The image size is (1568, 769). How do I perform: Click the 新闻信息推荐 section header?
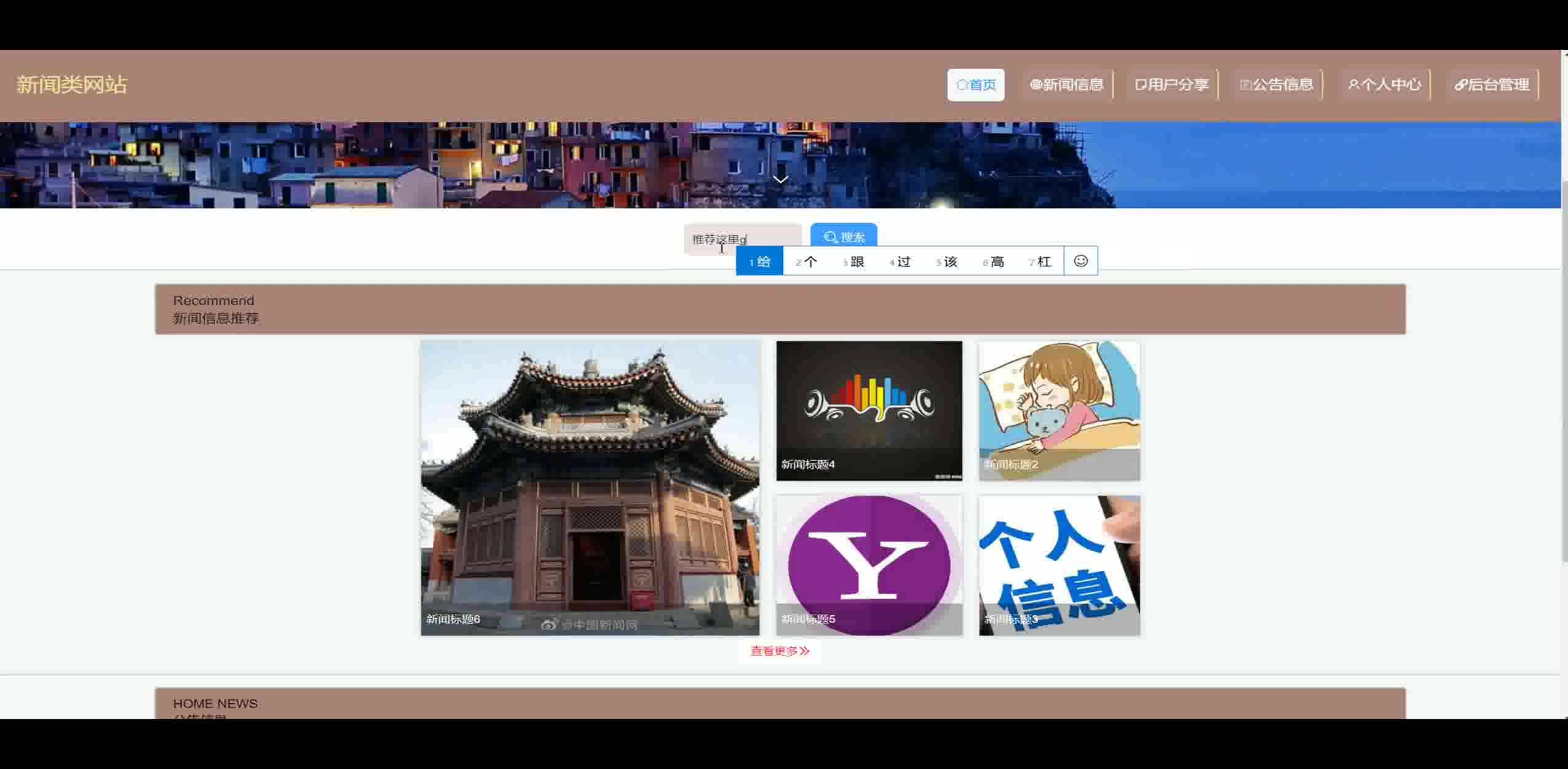point(780,309)
